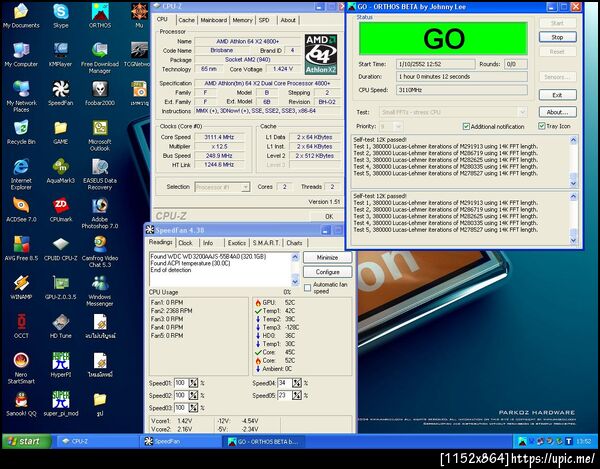Adjust Speed02 stepper in SpeedFan
The image size is (600, 469).
(x=193, y=395)
